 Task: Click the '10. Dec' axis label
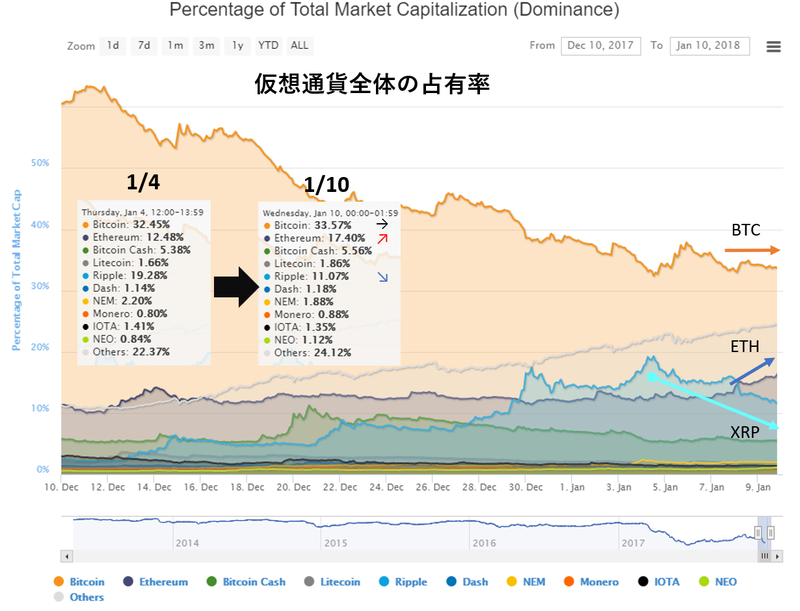61,488
